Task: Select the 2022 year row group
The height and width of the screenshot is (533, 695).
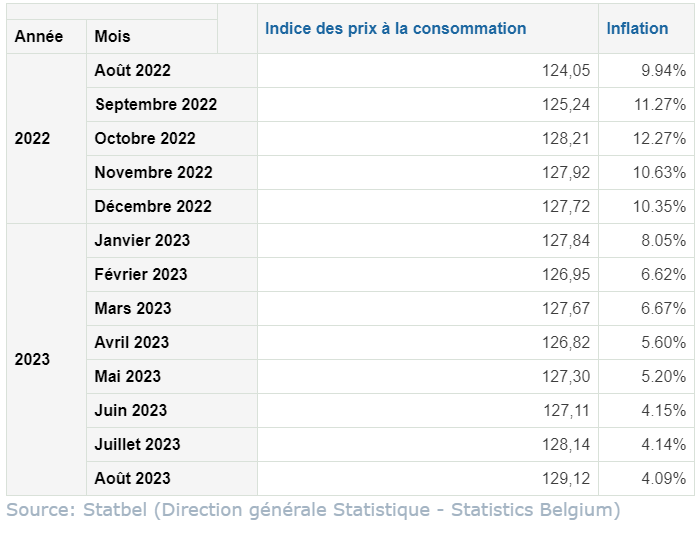Action: [32, 138]
